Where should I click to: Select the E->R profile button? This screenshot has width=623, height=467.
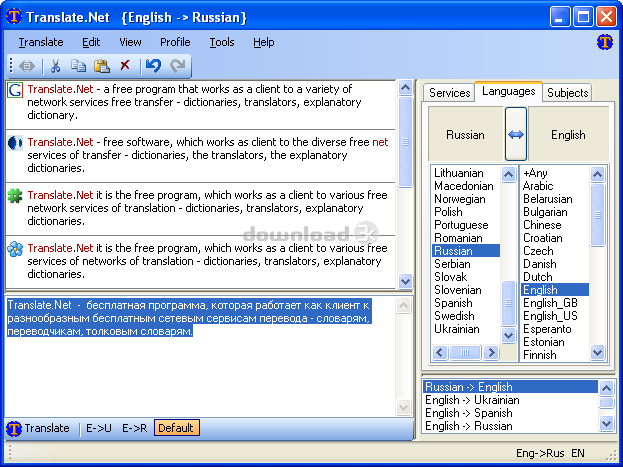coord(134,428)
